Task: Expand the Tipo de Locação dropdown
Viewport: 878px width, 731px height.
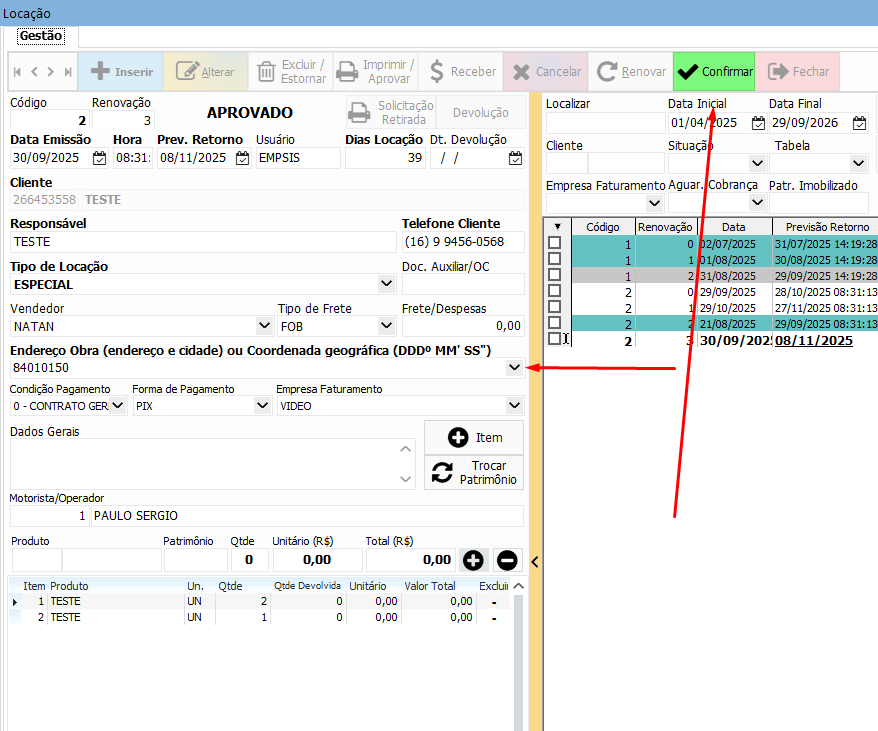Action: coord(387,284)
